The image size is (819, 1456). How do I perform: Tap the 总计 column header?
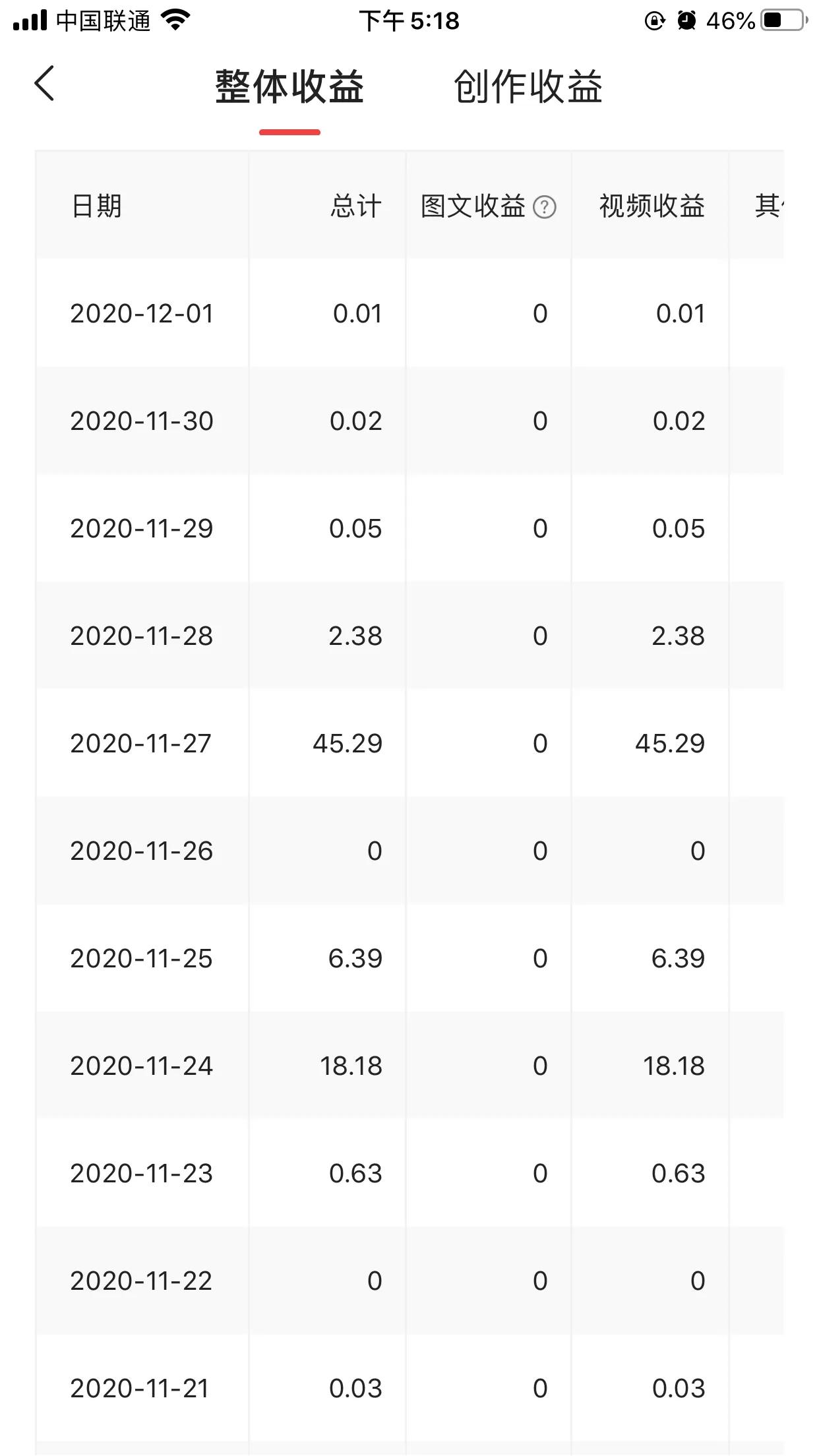(x=355, y=206)
